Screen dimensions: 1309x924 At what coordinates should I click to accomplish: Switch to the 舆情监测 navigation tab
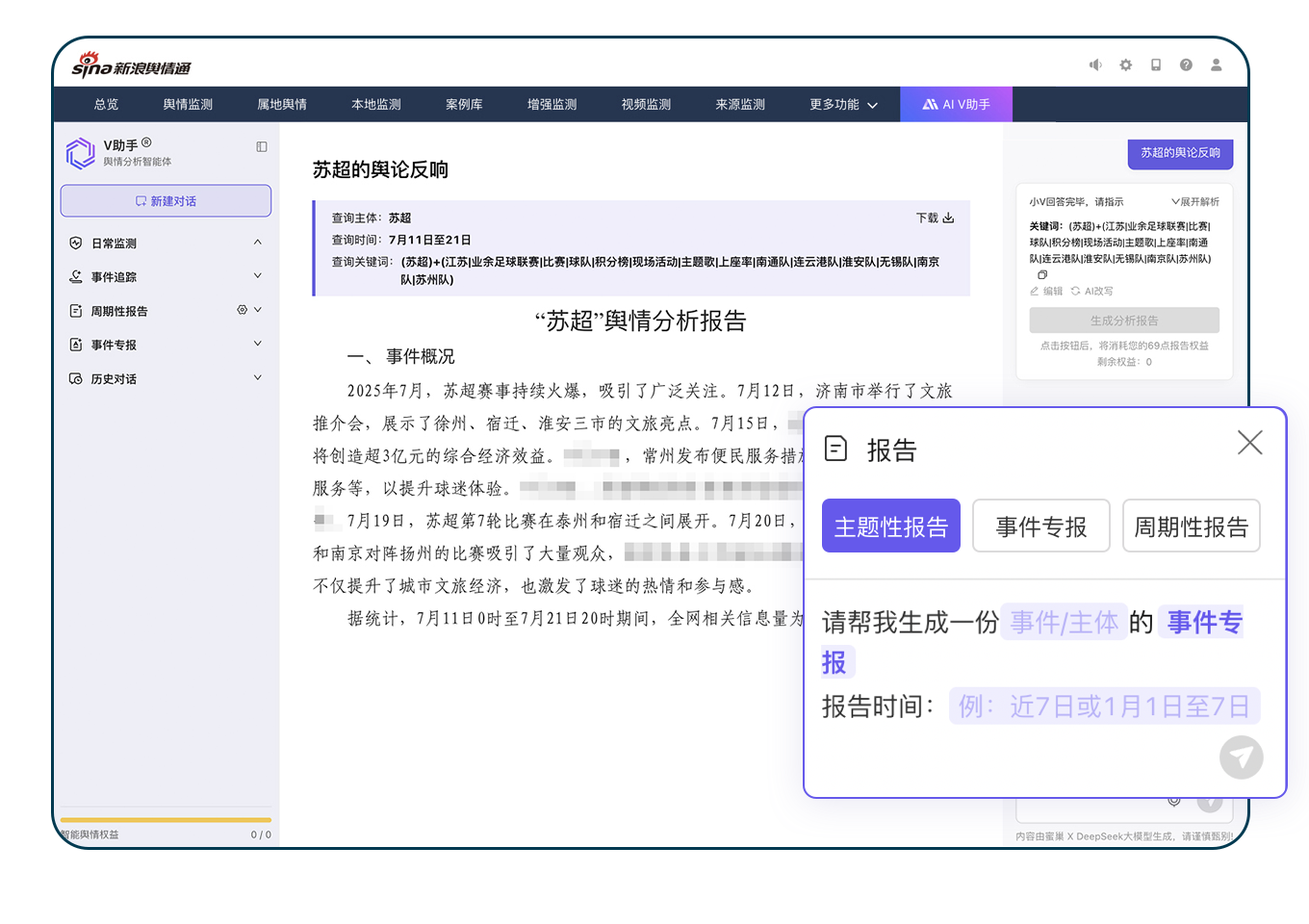(x=188, y=104)
